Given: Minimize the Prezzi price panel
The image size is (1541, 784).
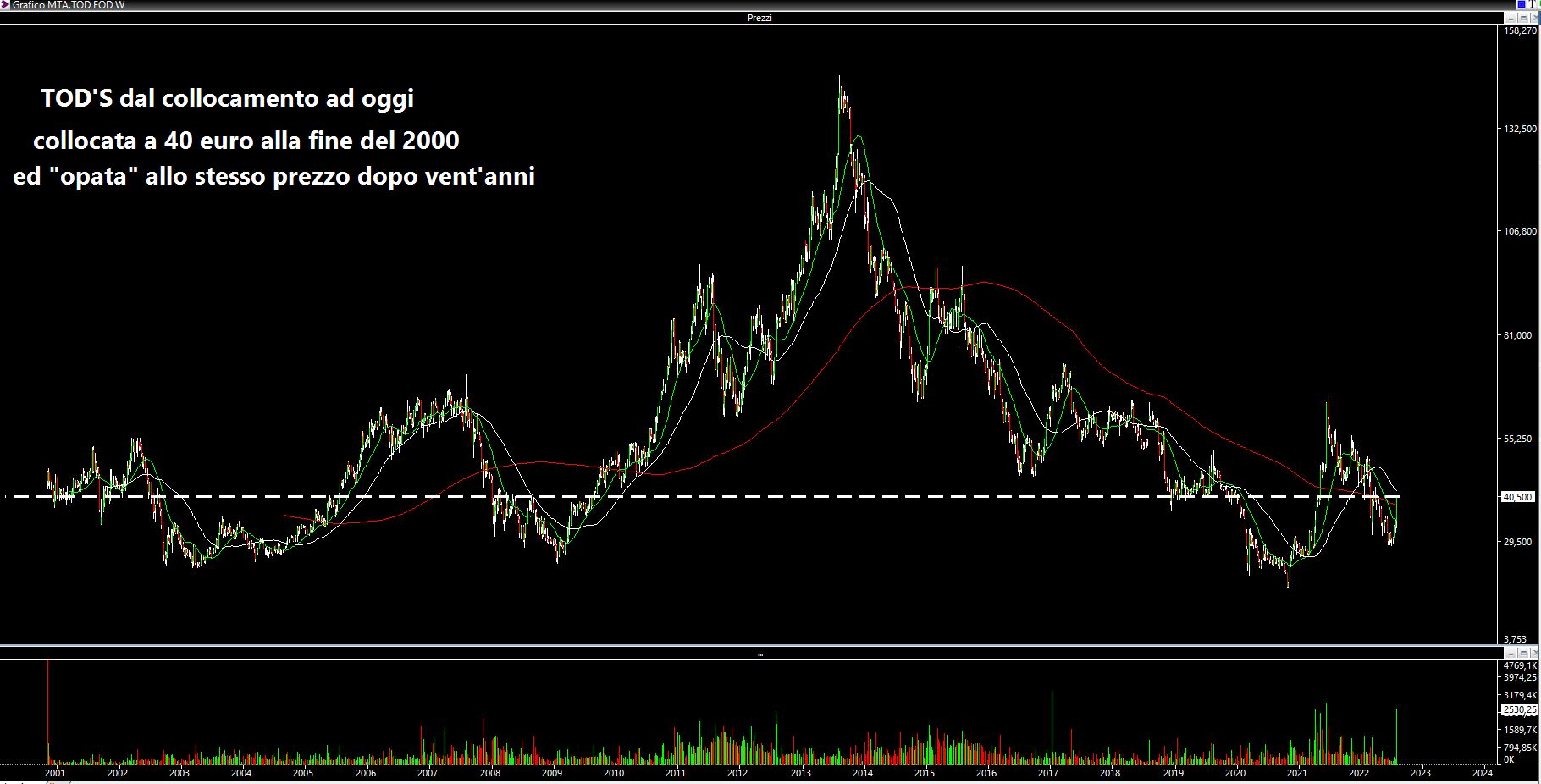Looking at the screenshot, I should point(1511,18).
